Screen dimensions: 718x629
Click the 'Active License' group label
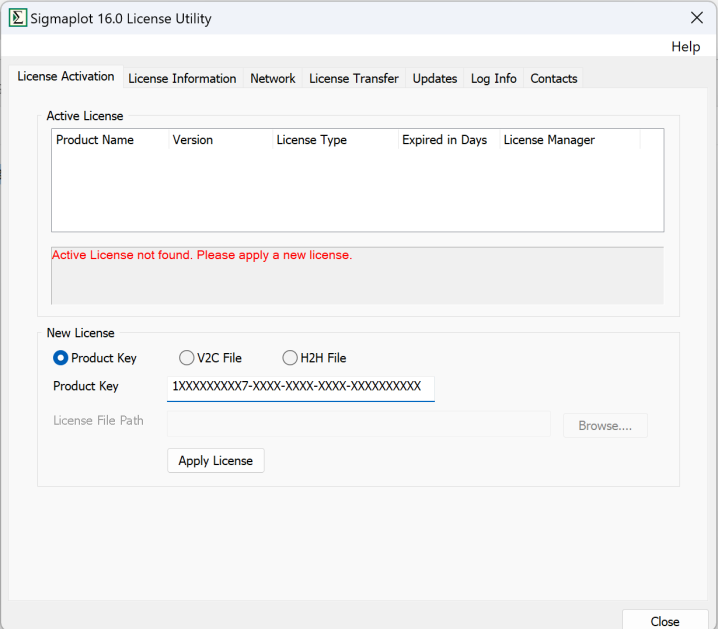pos(85,116)
